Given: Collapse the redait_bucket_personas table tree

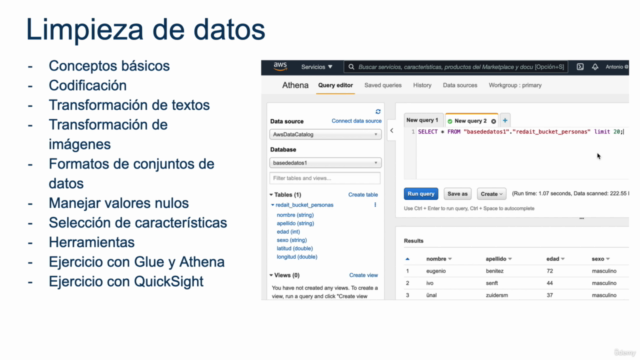Looking at the screenshot, I should coord(273,205).
